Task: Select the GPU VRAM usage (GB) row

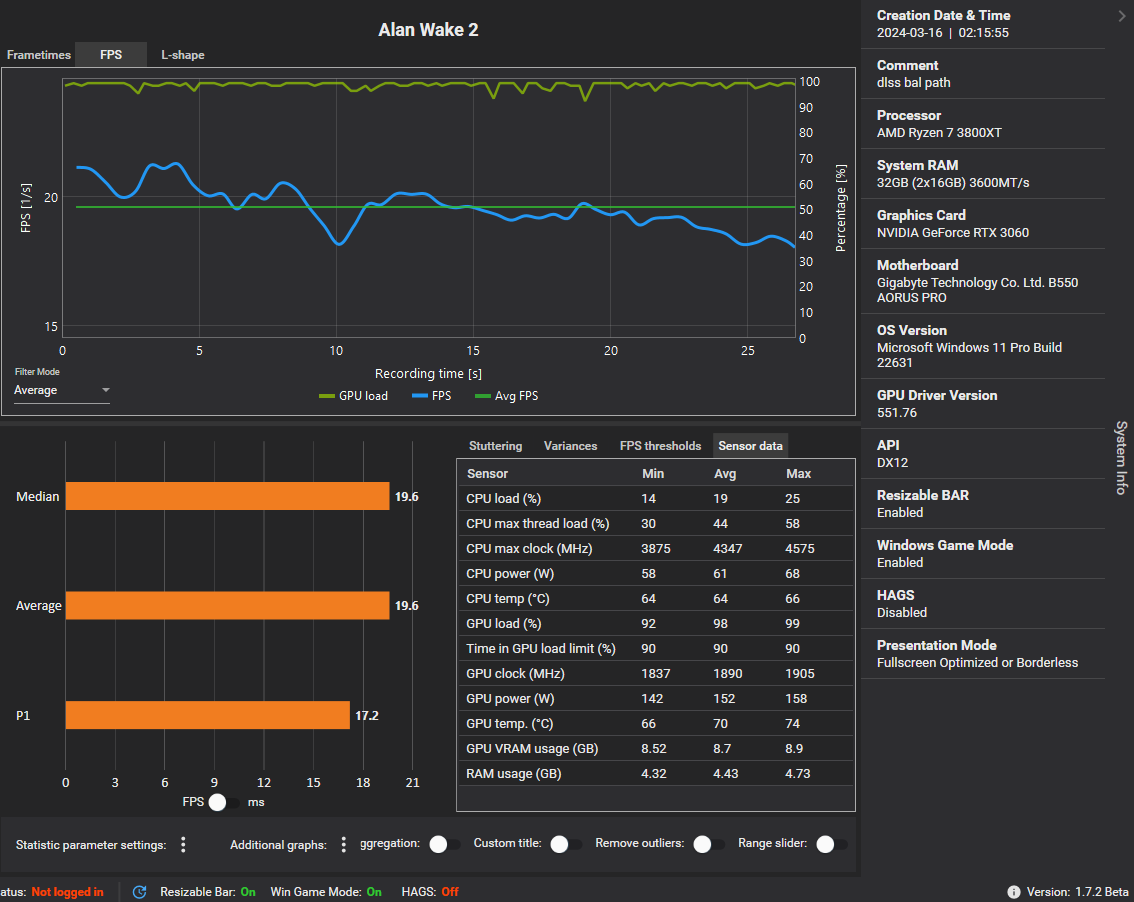Action: click(656, 749)
